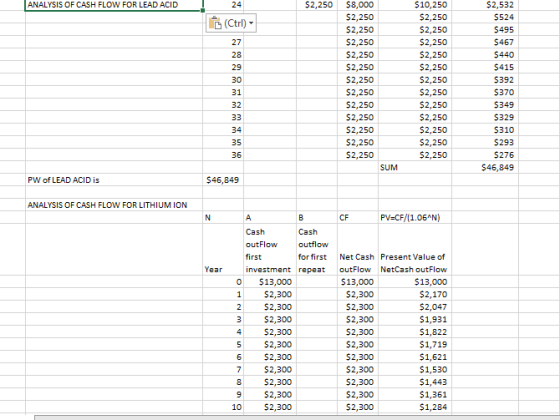This screenshot has width=560, height=420.
Task: Select the 'Cash outflow for first repeat' header
Action: click(317, 250)
